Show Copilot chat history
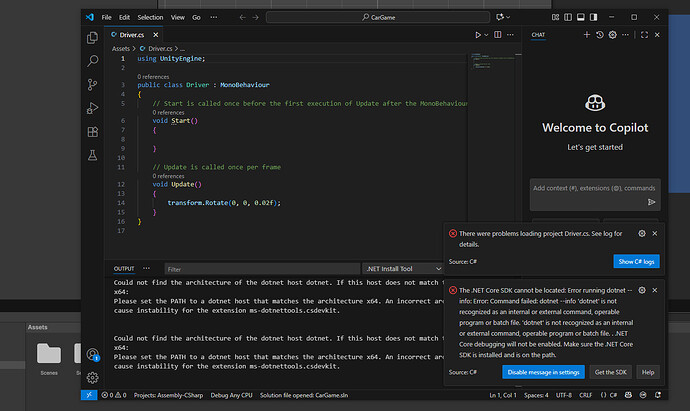 click(600, 35)
